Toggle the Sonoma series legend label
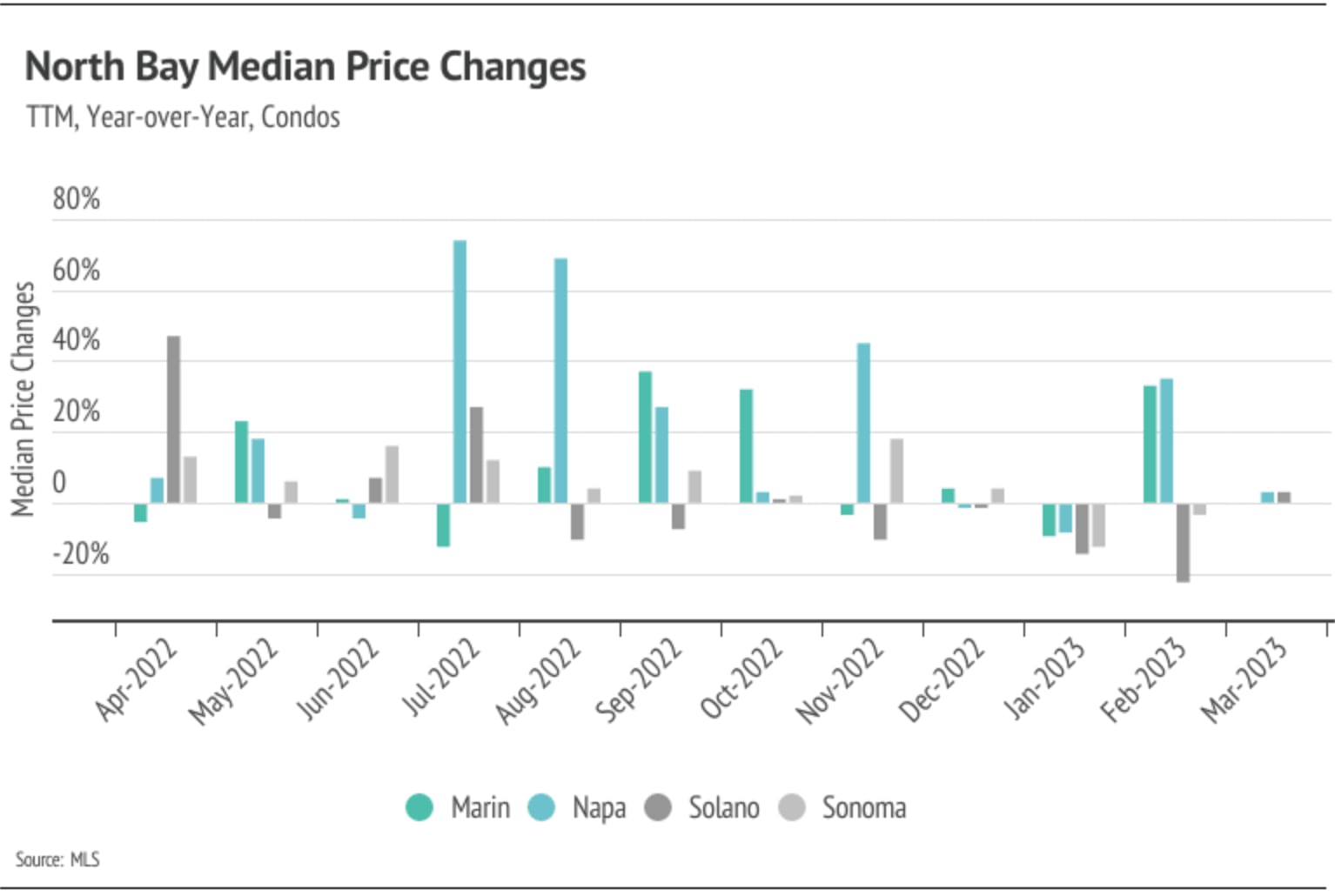Screen dimensions: 1335x896 [x=863, y=807]
